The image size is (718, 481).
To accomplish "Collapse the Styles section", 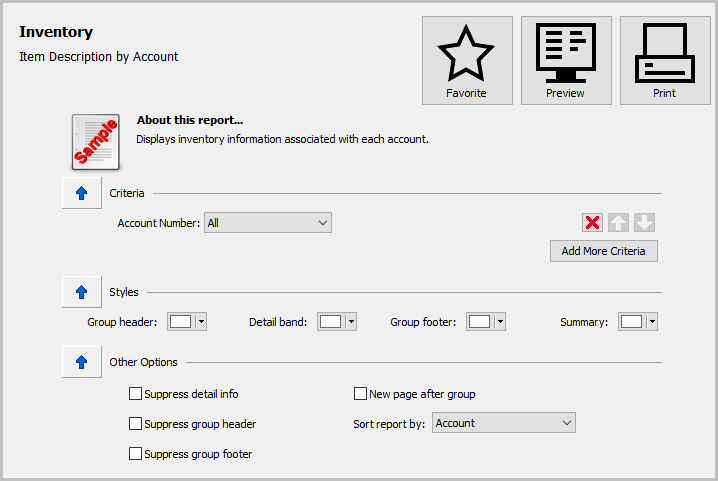I will click(x=82, y=292).
